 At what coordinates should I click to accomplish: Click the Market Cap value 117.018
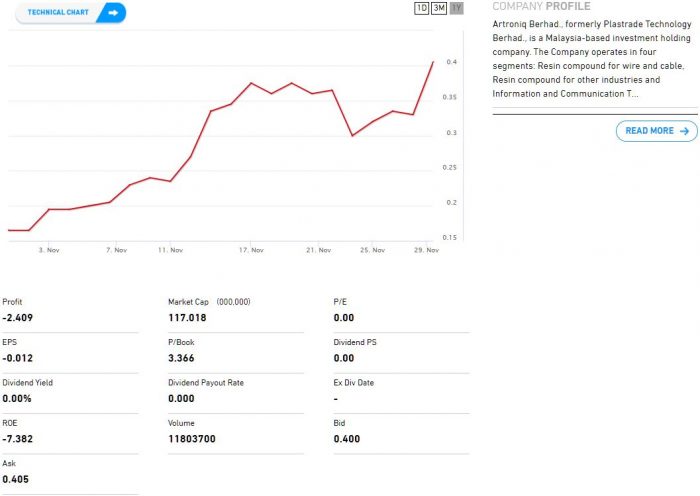click(188, 317)
